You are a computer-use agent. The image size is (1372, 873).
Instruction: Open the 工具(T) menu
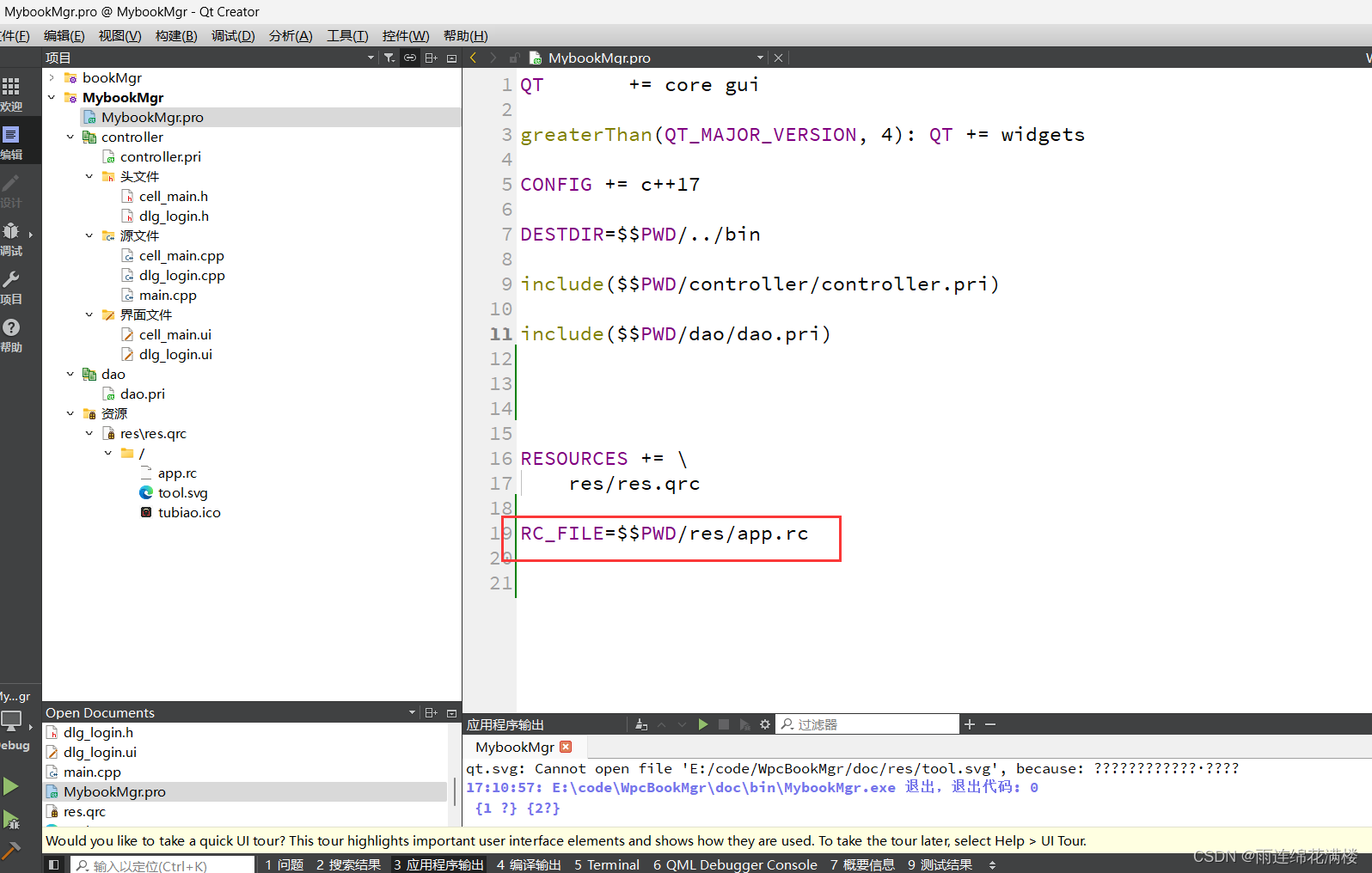pos(347,35)
